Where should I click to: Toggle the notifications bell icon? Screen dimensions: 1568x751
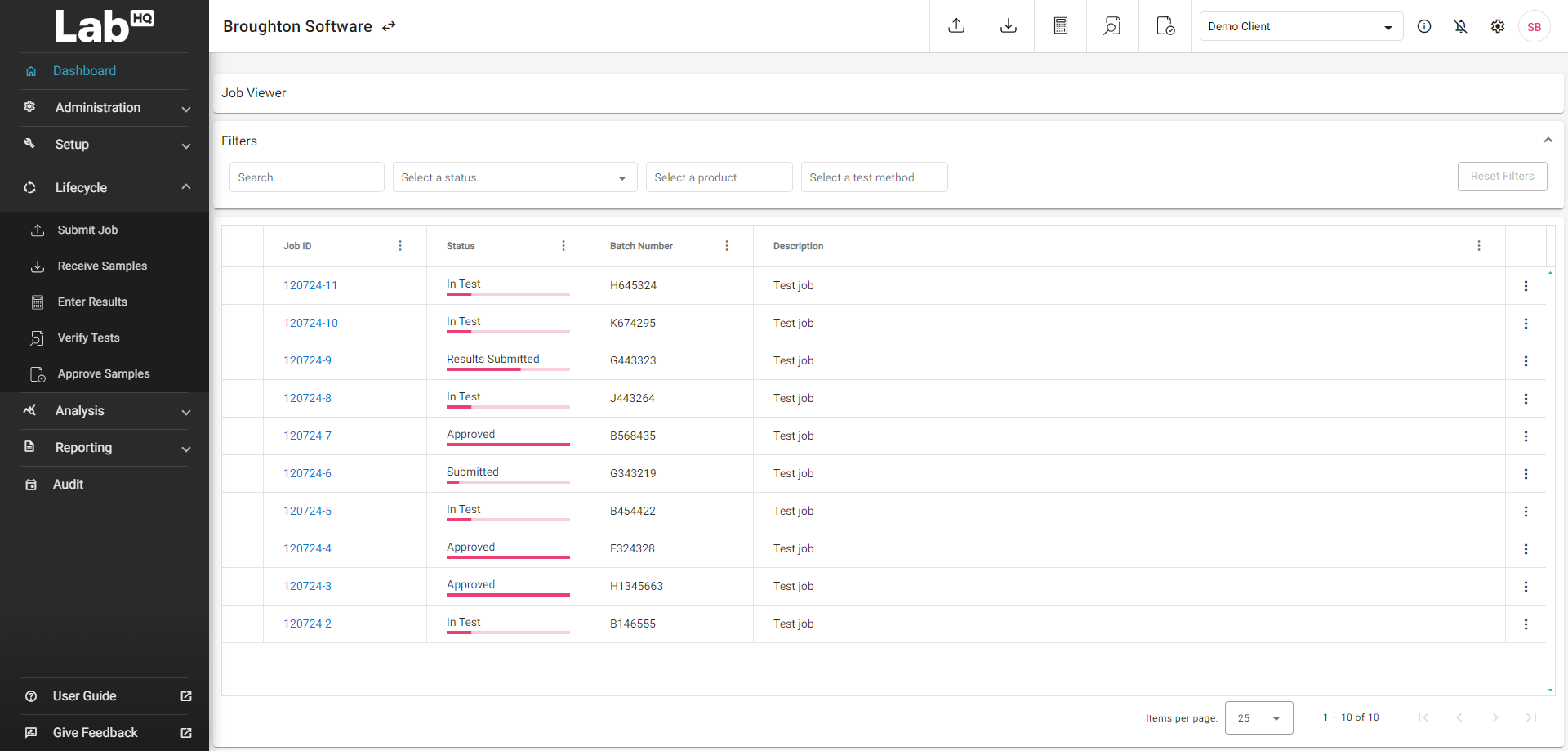point(1461,26)
